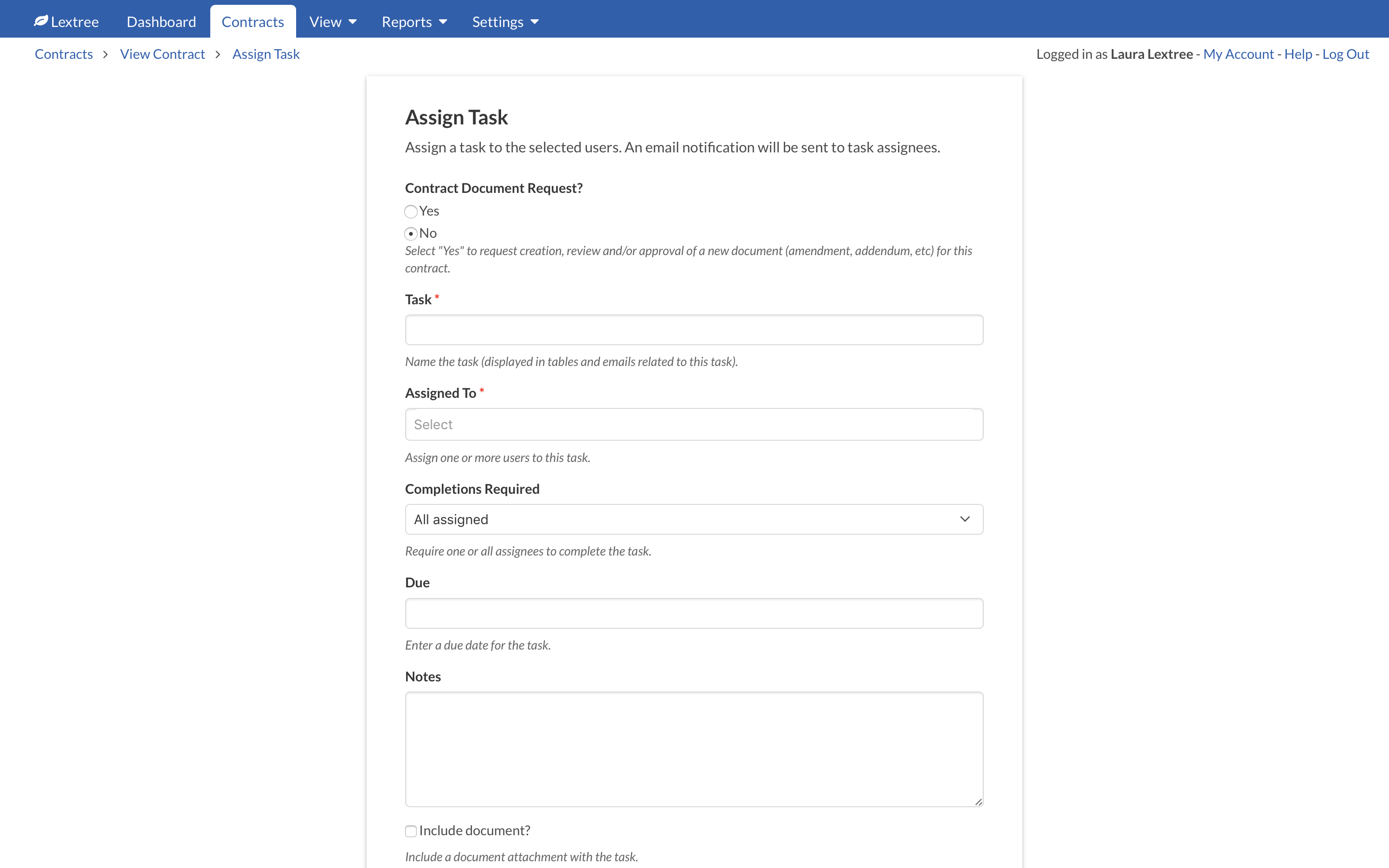Click inside the Notes text area
1389x868 pixels.
pyautogui.click(x=694, y=749)
